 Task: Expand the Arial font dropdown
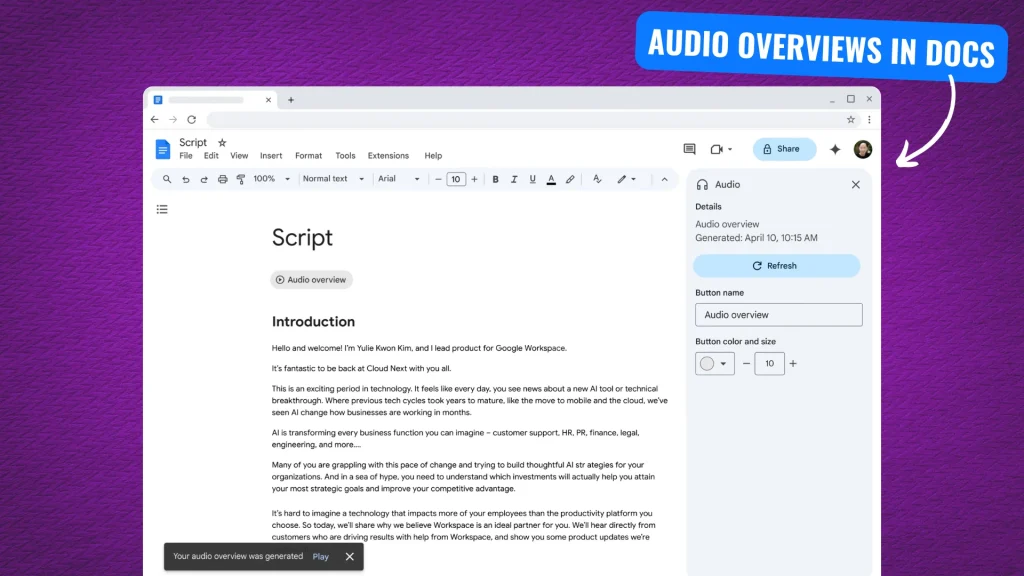398,179
